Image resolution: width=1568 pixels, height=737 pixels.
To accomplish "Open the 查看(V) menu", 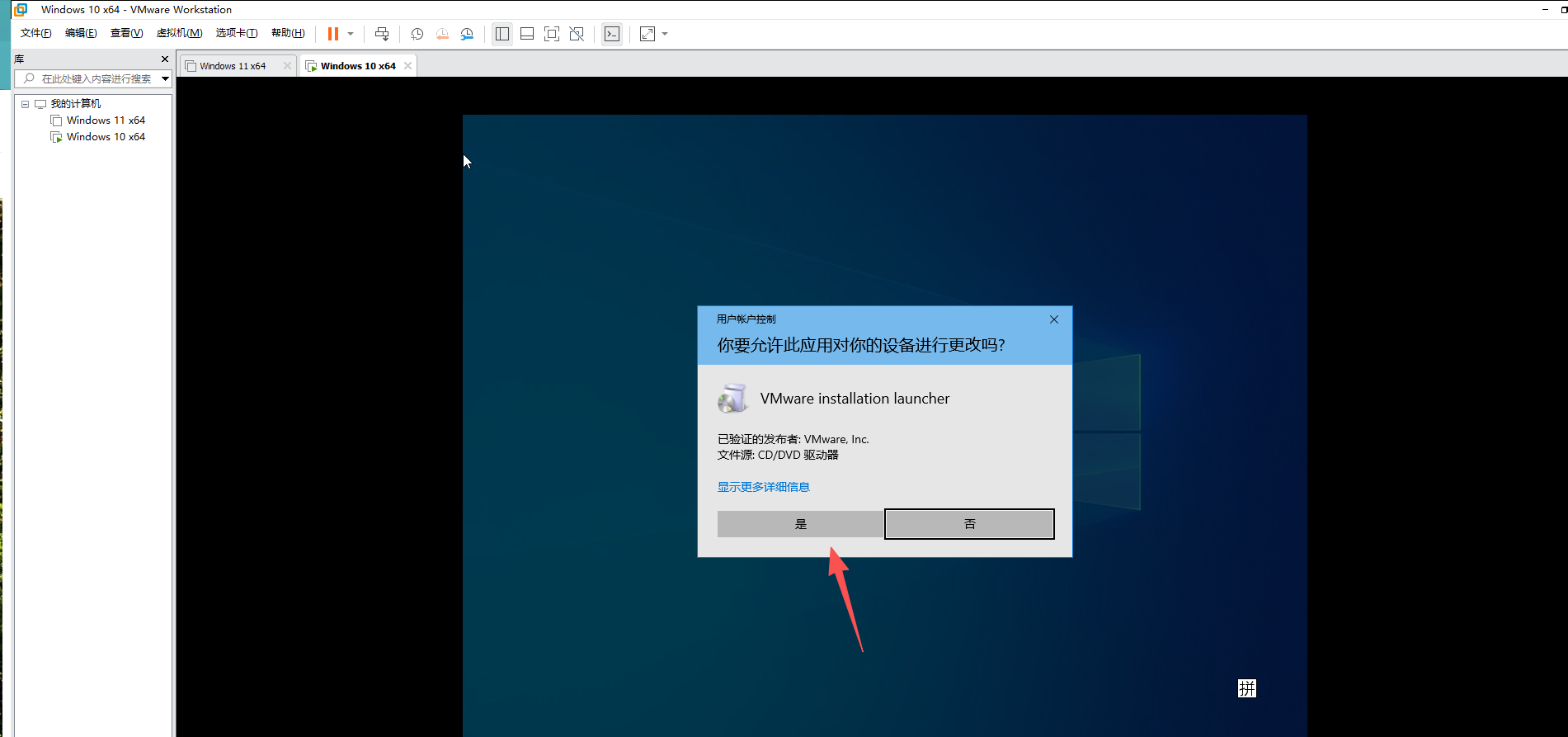I will point(127,33).
